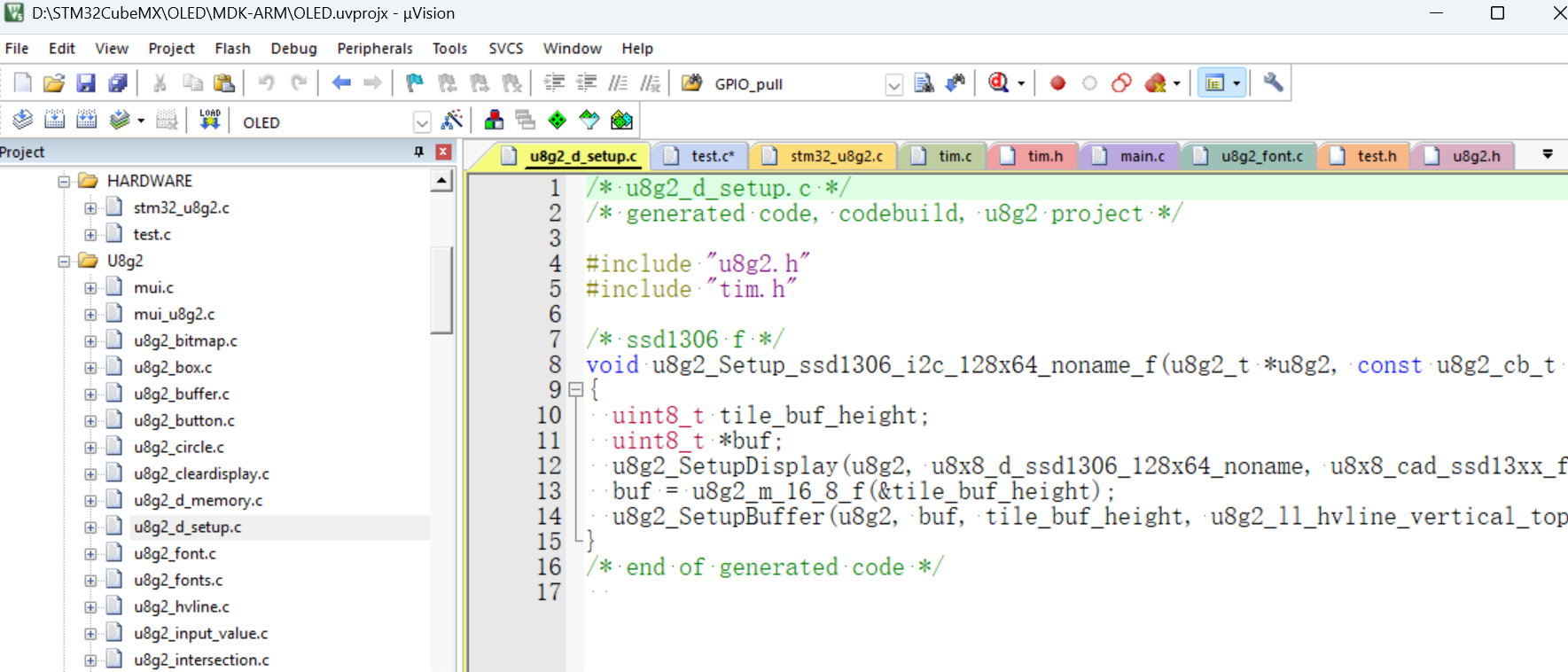The width and height of the screenshot is (1568, 672).
Task: Select u8g2_circle.c in the project tree
Action: 179,448
